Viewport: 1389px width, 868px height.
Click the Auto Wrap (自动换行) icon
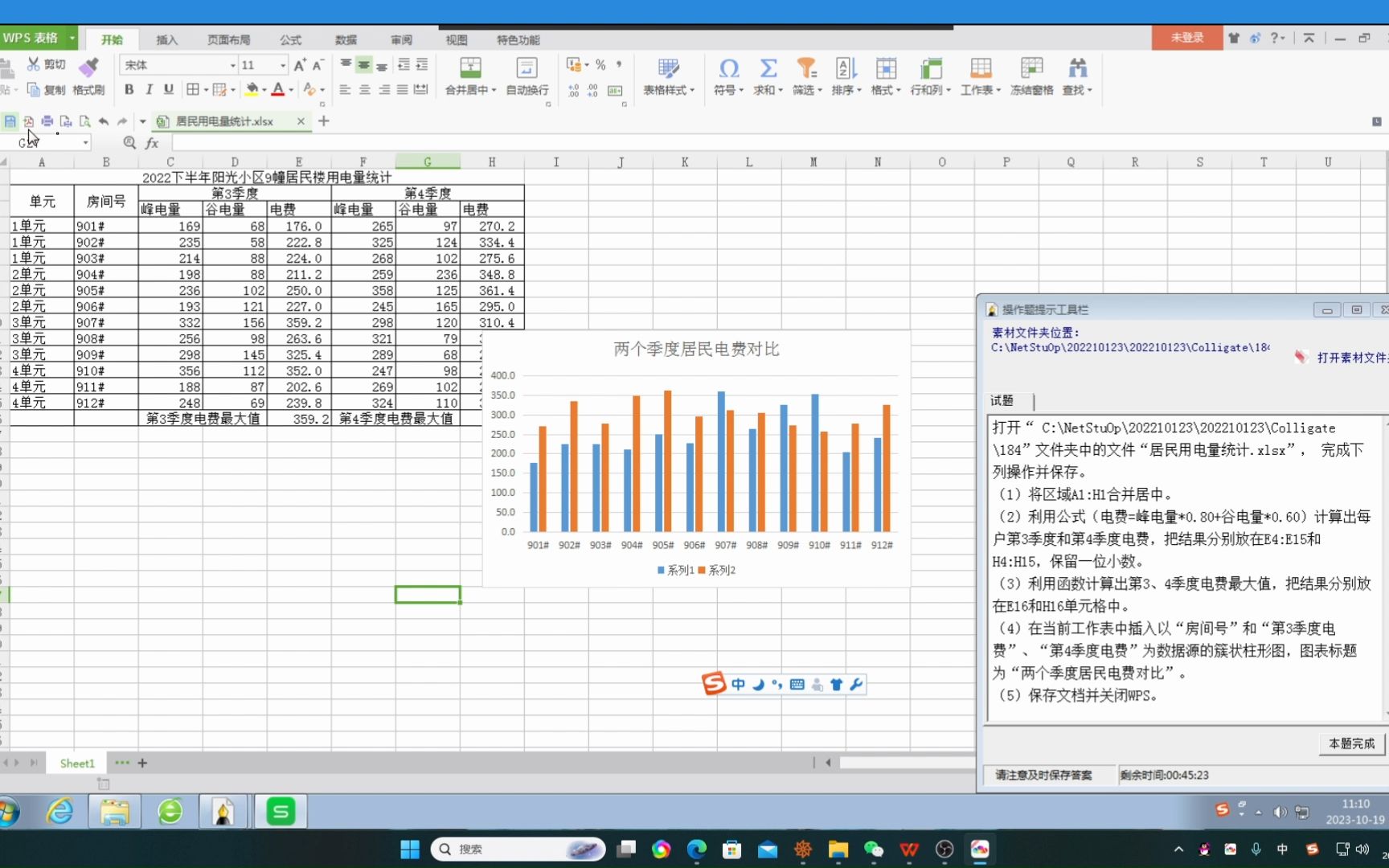pos(527,68)
